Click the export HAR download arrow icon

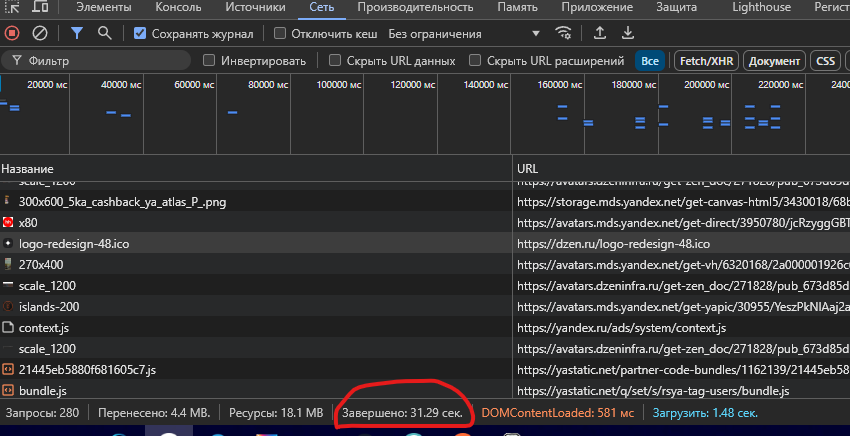(x=628, y=34)
